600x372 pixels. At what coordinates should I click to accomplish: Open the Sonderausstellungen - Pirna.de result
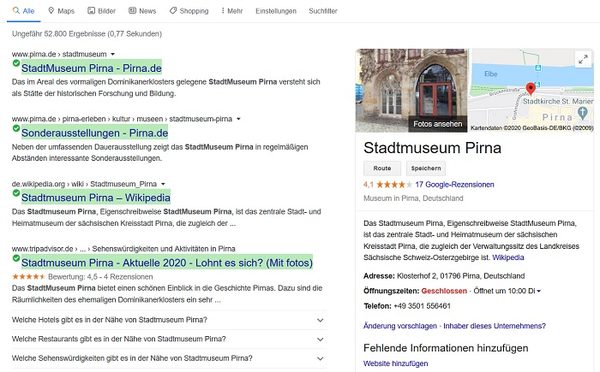tap(95, 133)
